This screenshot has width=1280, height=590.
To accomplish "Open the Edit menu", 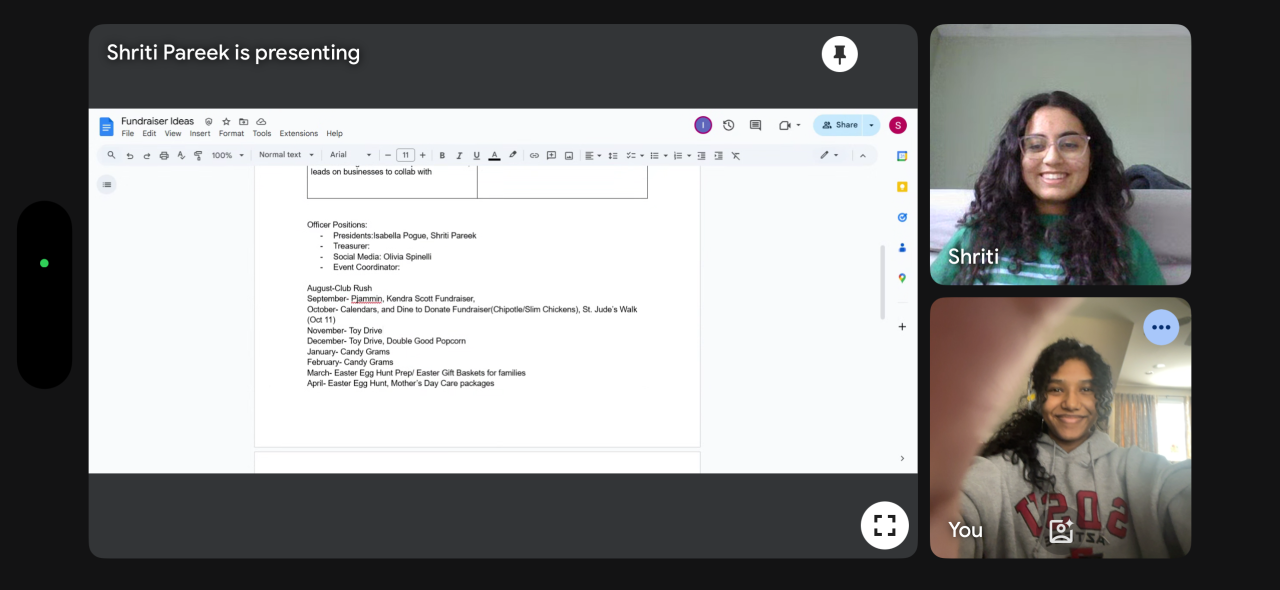I will coord(149,134).
